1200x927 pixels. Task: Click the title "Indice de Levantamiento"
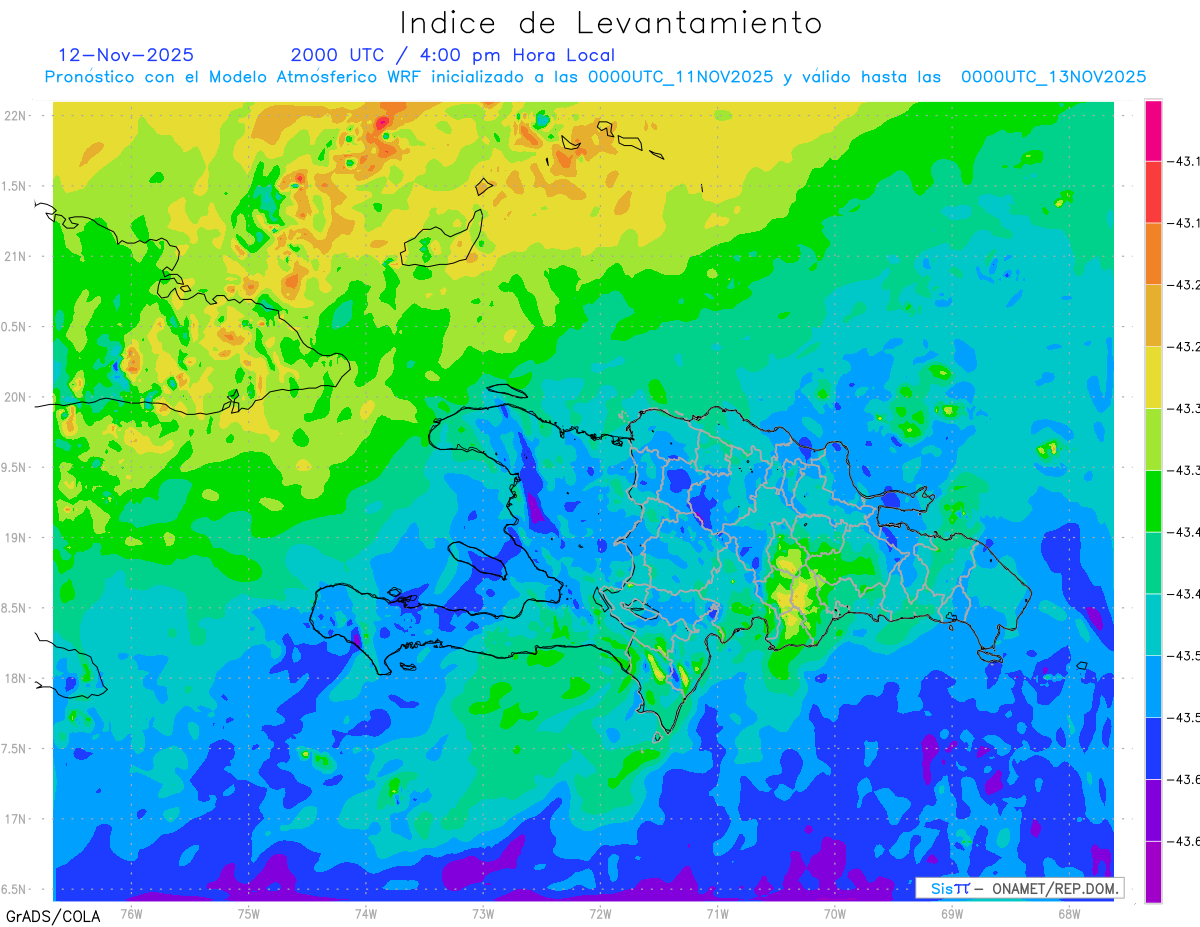tap(611, 23)
